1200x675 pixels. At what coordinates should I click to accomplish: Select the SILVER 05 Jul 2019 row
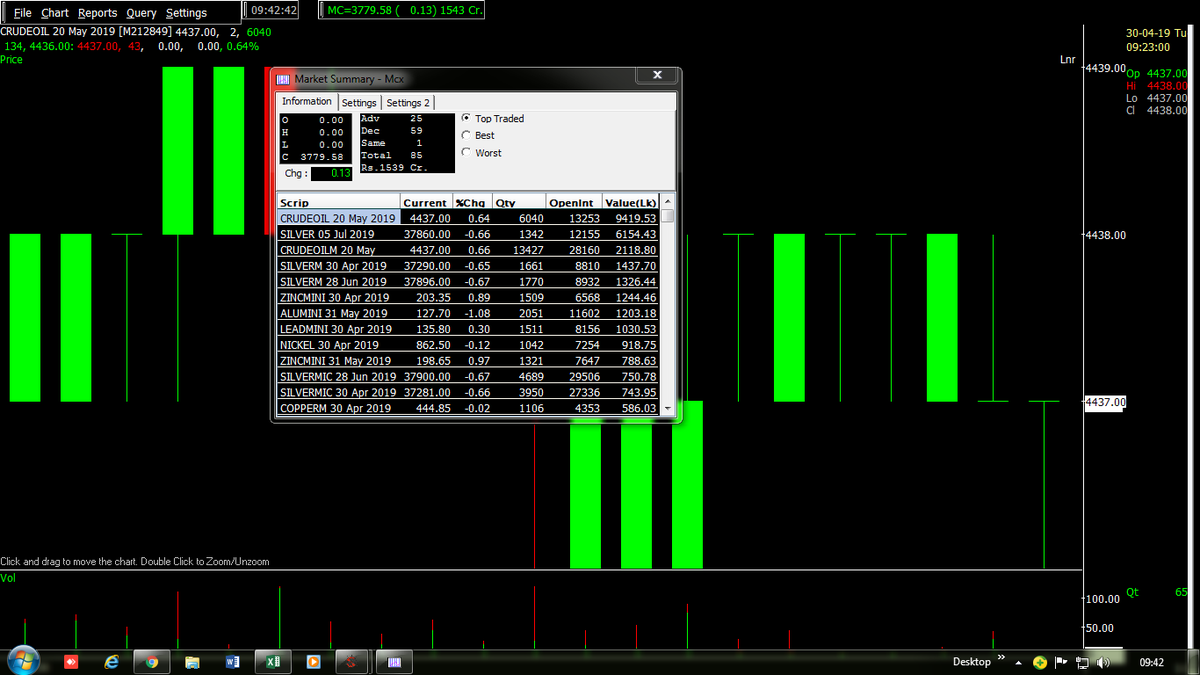468,233
